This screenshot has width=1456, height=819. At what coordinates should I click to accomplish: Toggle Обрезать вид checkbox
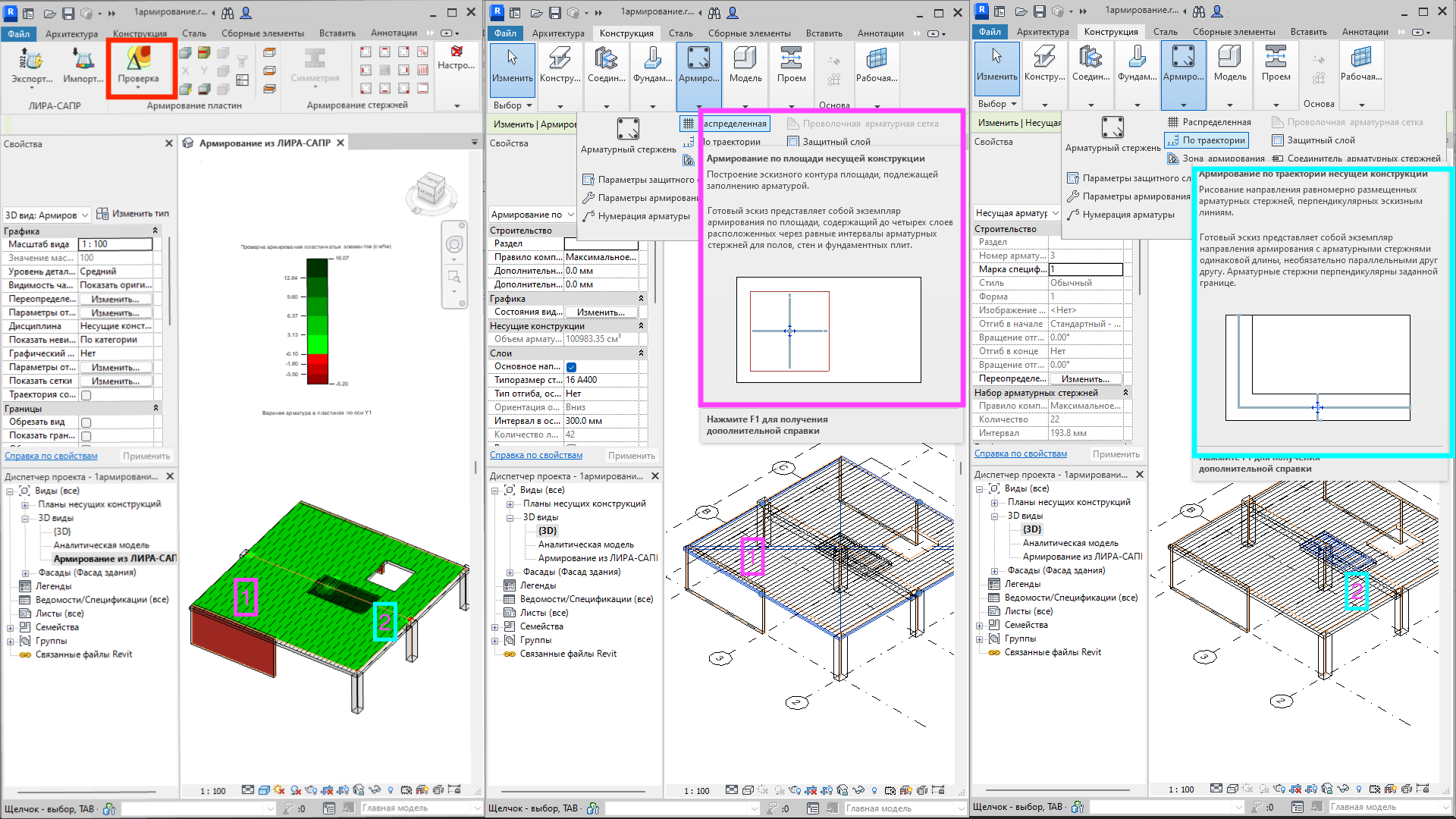(86, 422)
